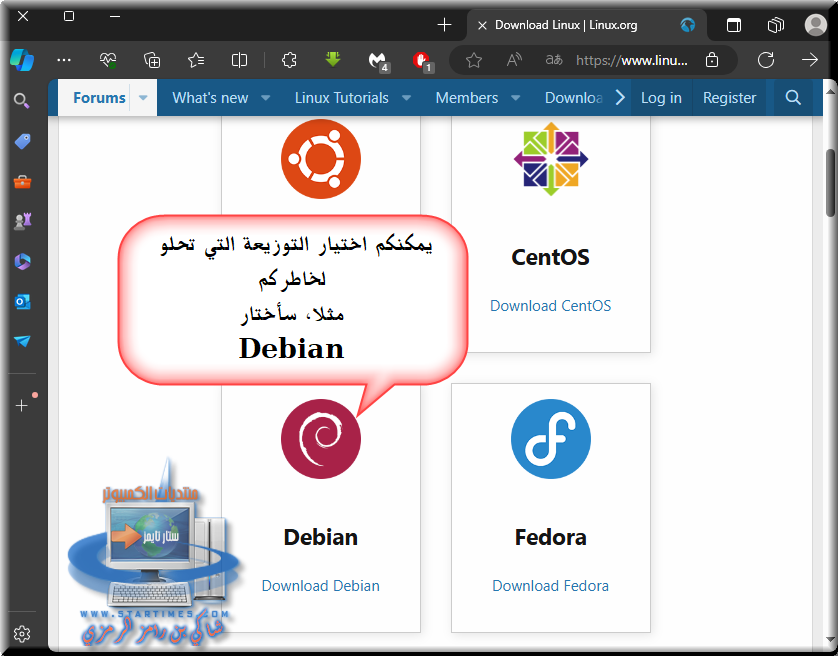The height and width of the screenshot is (656, 838).
Task: Open sidebar settings gear
Action: coord(22,634)
